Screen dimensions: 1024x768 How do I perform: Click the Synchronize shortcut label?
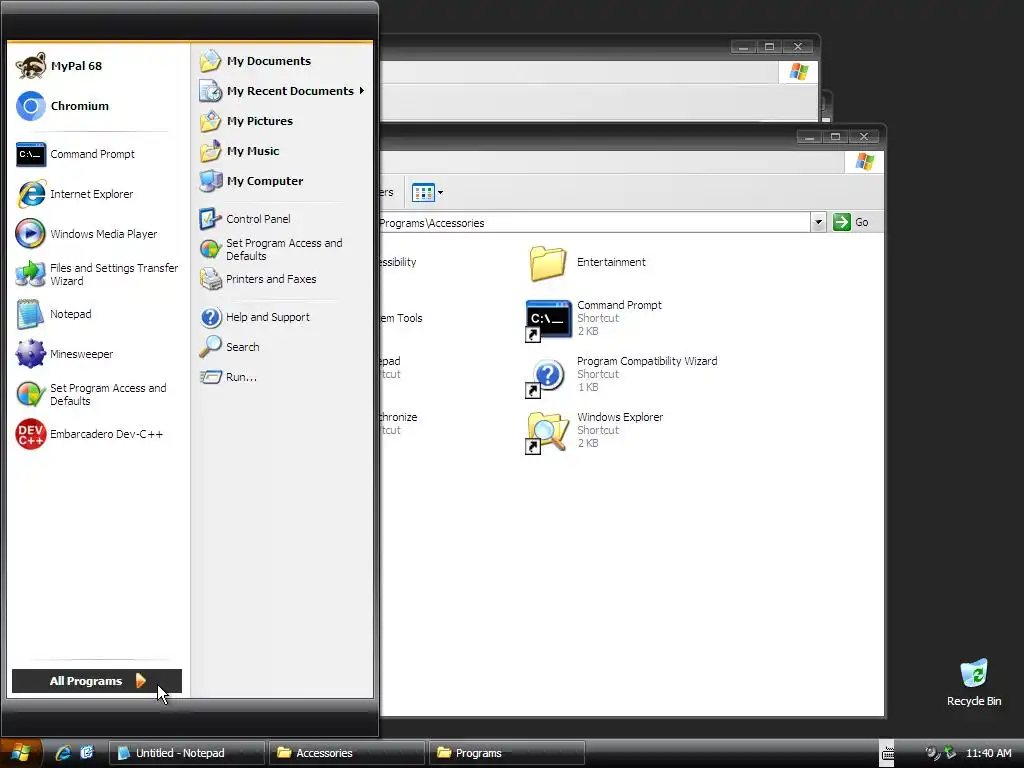398,417
